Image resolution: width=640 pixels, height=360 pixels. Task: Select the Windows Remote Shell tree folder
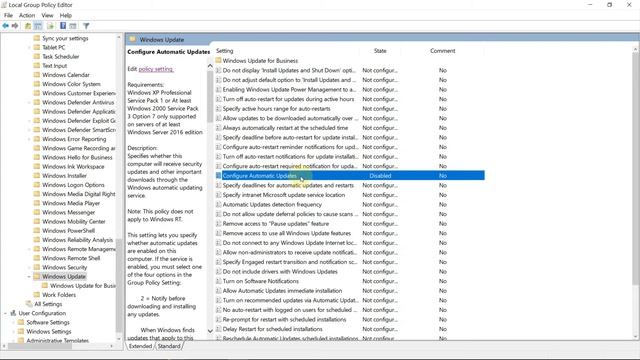click(71, 258)
